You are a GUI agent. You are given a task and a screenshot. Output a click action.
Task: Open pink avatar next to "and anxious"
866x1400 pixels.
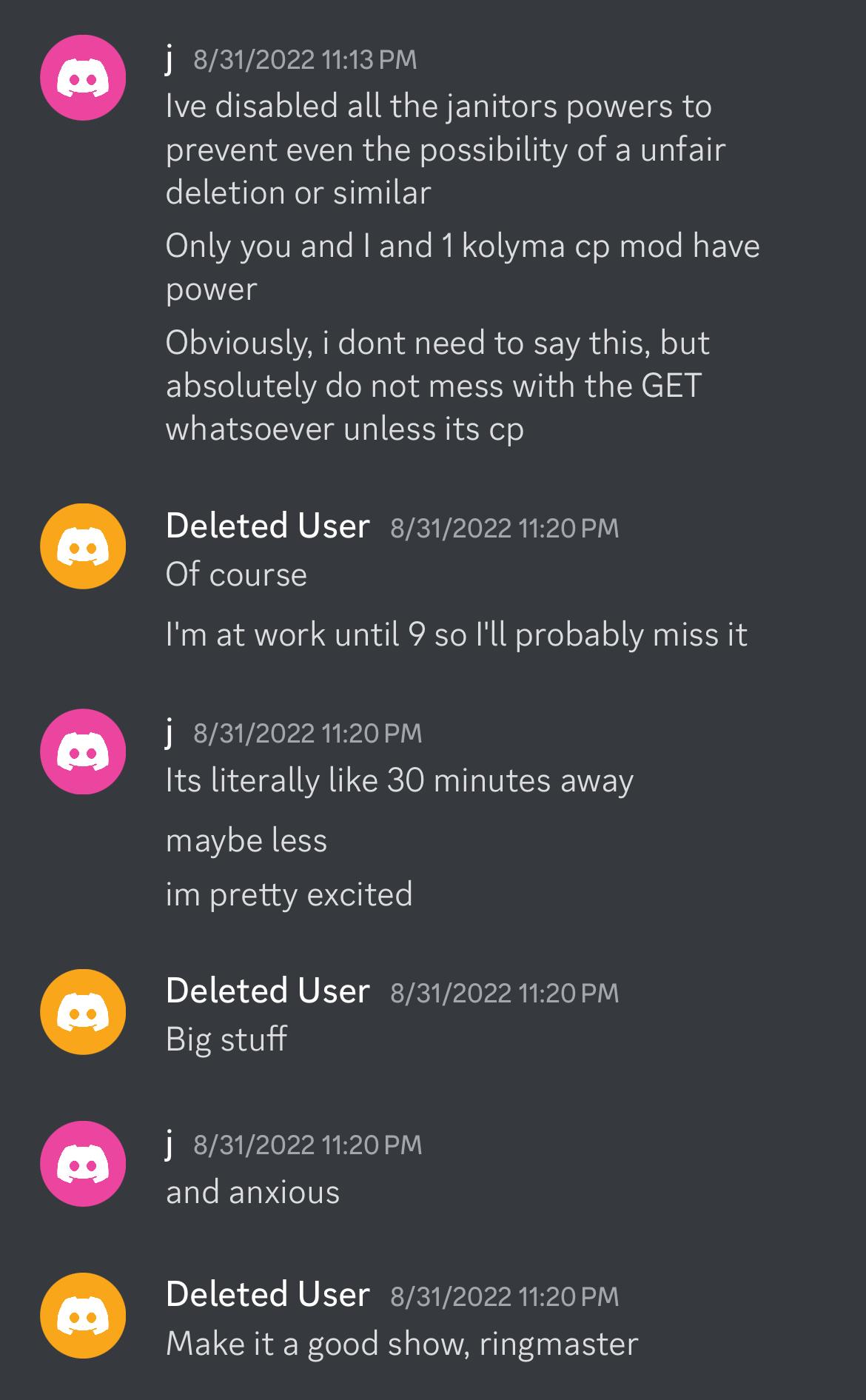[x=83, y=1164]
